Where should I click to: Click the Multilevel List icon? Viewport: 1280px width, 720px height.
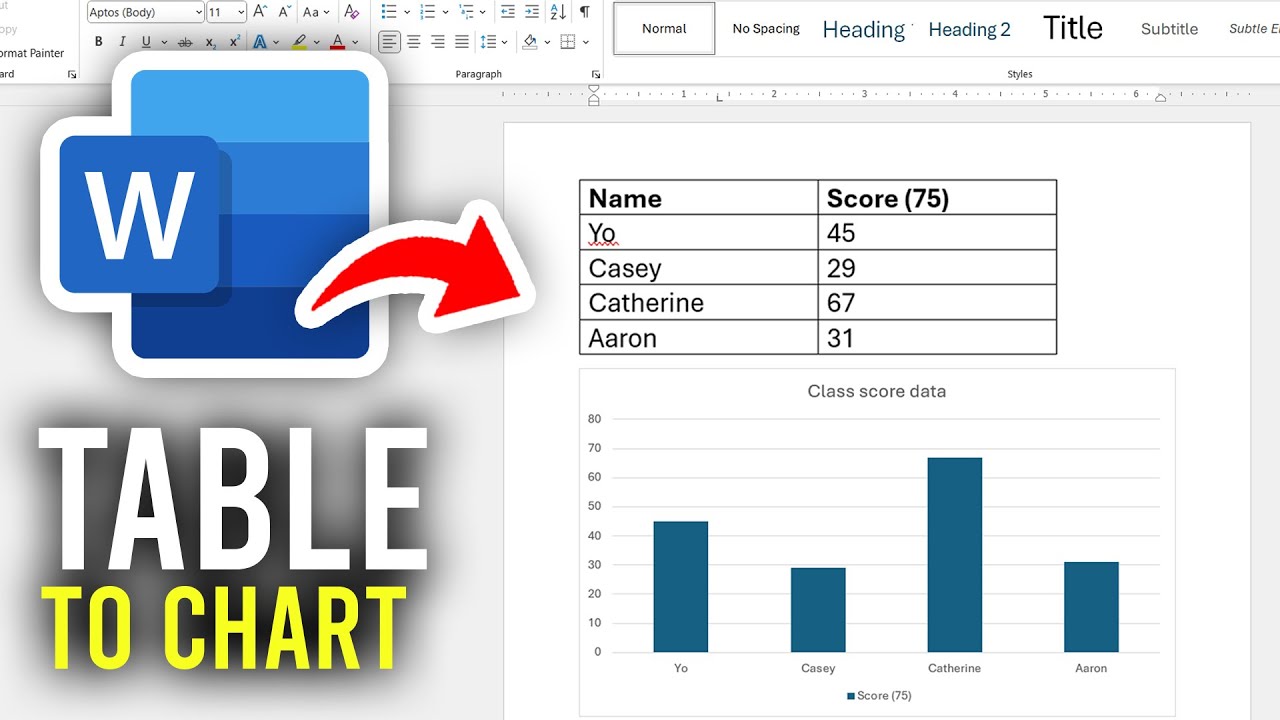[467, 12]
